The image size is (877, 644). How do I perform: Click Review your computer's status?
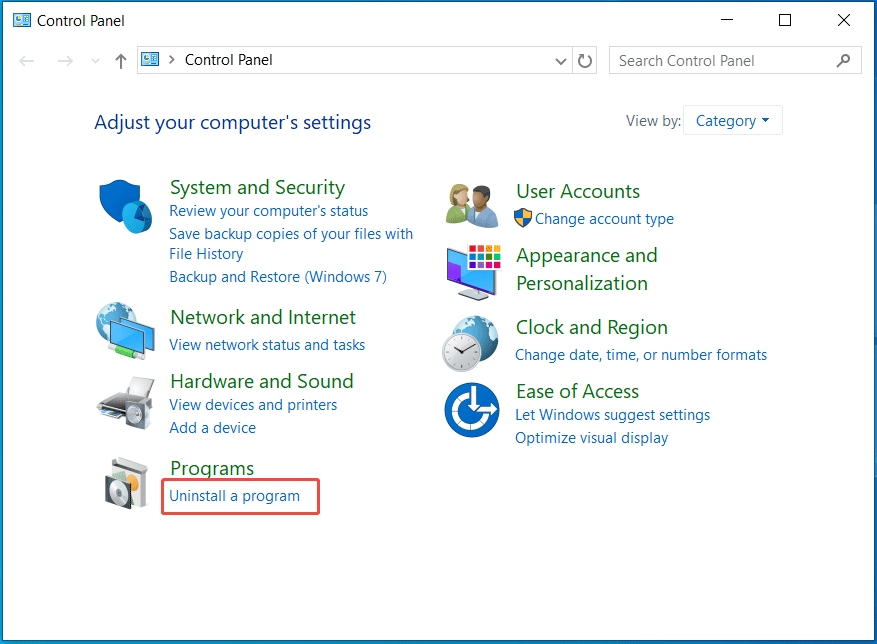[x=268, y=211]
